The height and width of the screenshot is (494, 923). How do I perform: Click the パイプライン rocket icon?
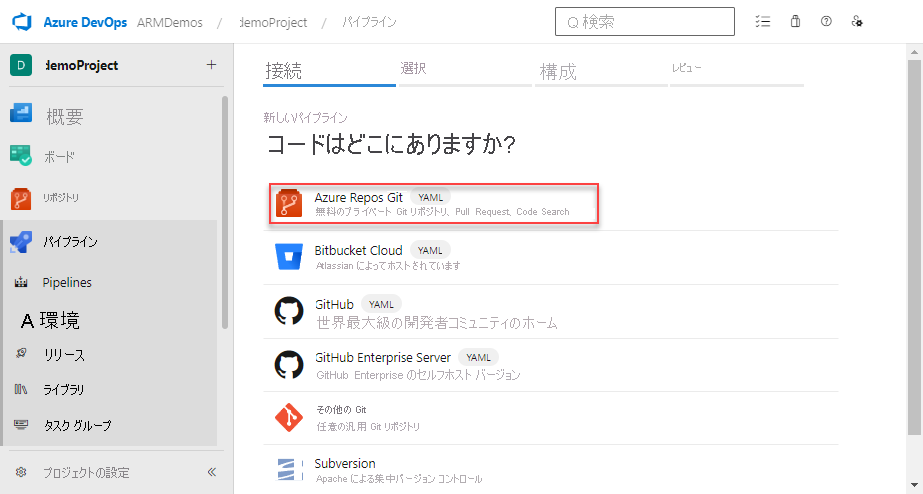21,242
